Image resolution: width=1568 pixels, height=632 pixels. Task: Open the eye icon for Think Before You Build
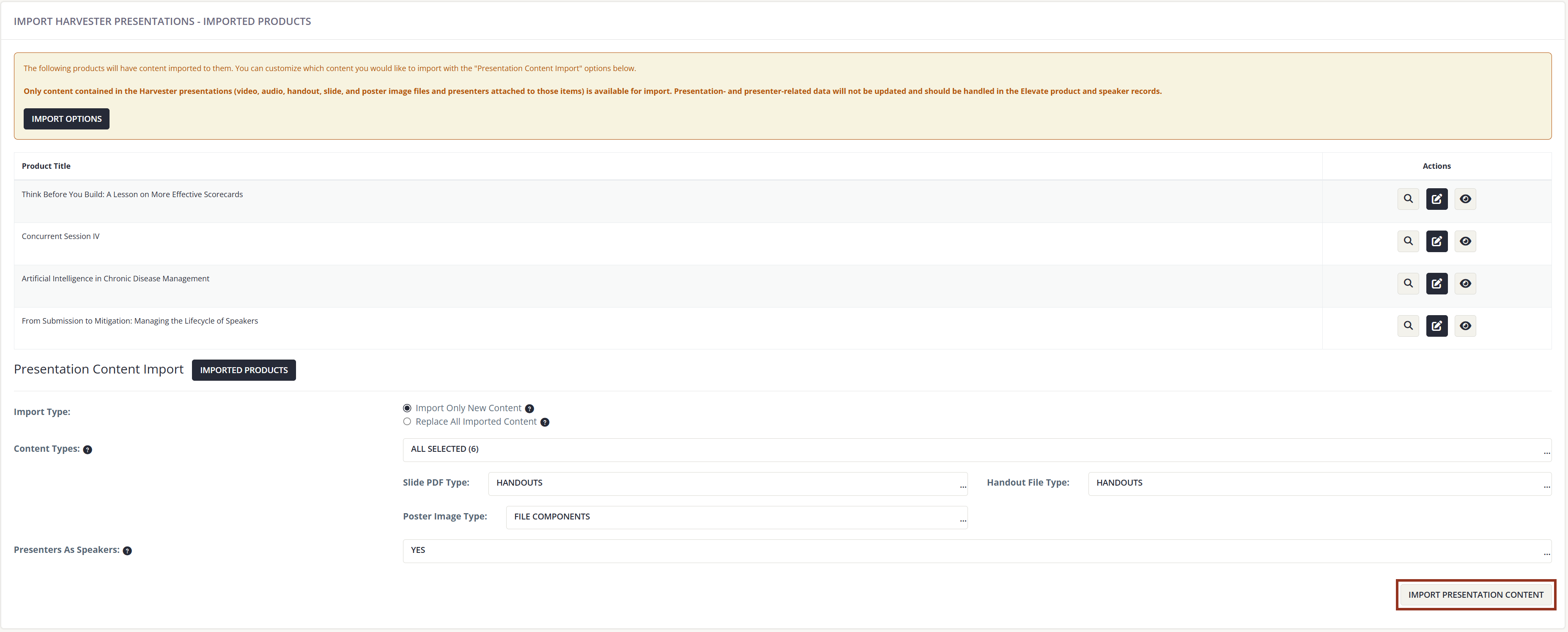point(1465,198)
